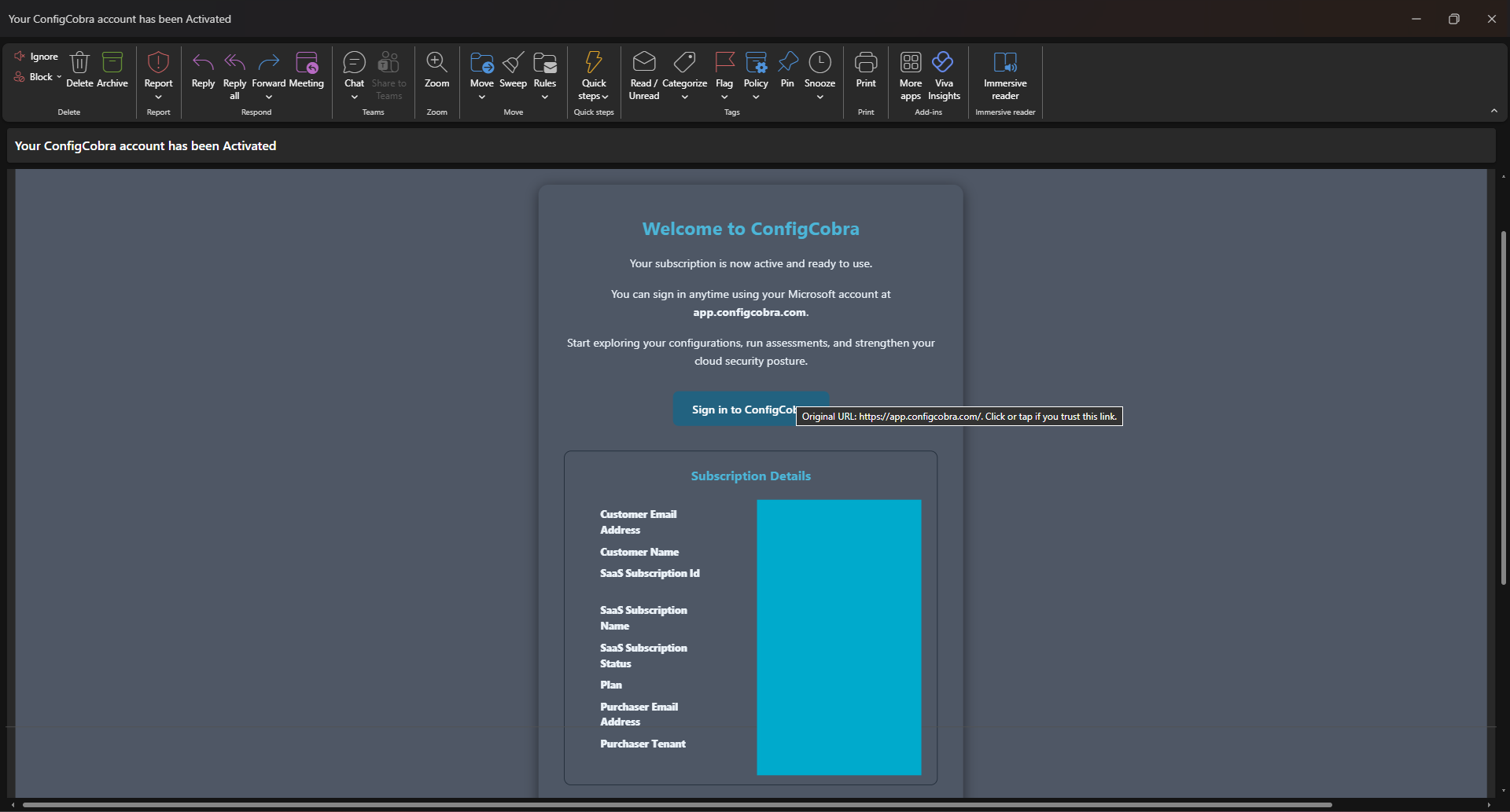Print this email
The width and height of the screenshot is (1510, 812).
(866, 69)
